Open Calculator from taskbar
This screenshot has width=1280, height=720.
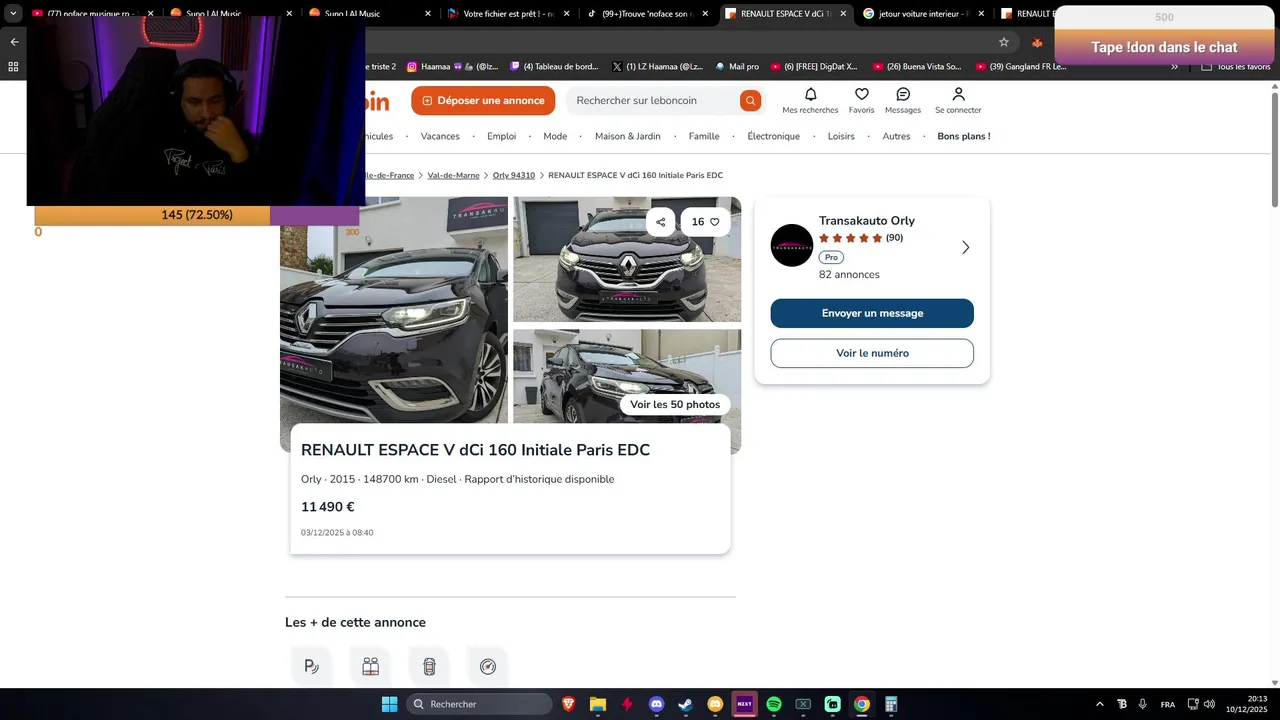point(891,704)
